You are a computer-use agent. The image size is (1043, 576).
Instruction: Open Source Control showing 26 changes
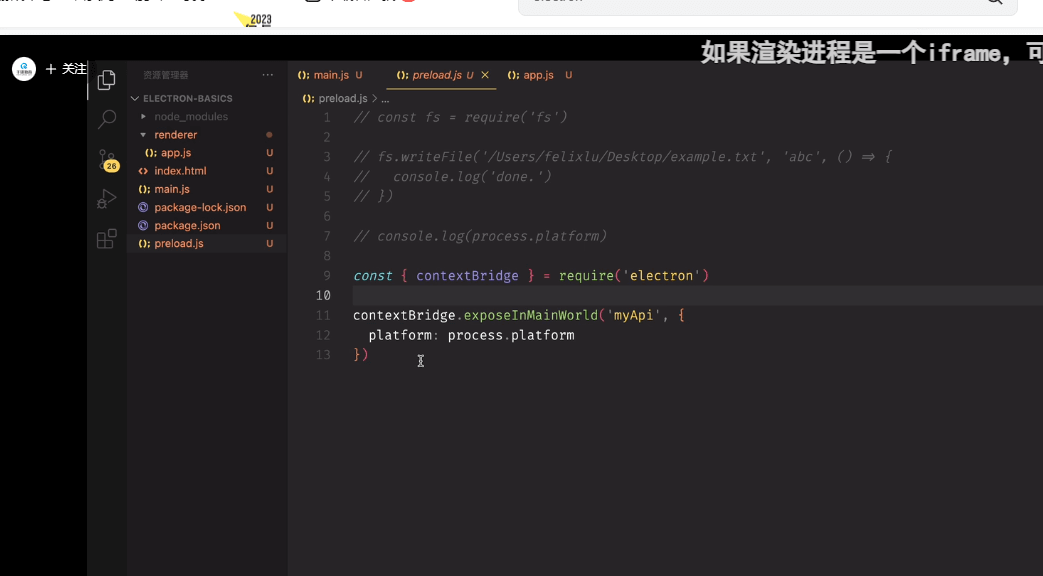(x=106, y=160)
